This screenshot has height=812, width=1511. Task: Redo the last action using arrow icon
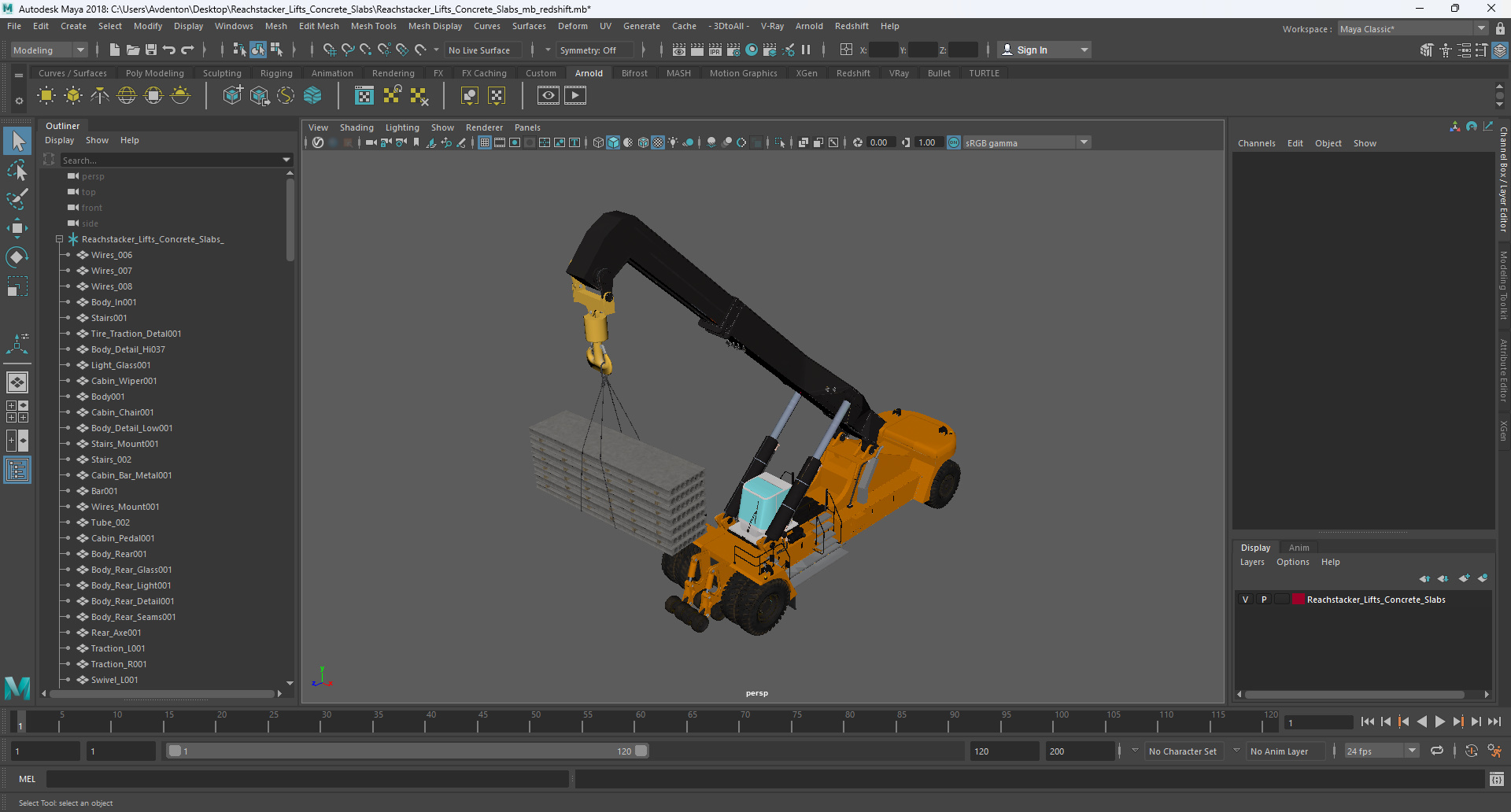[x=187, y=50]
